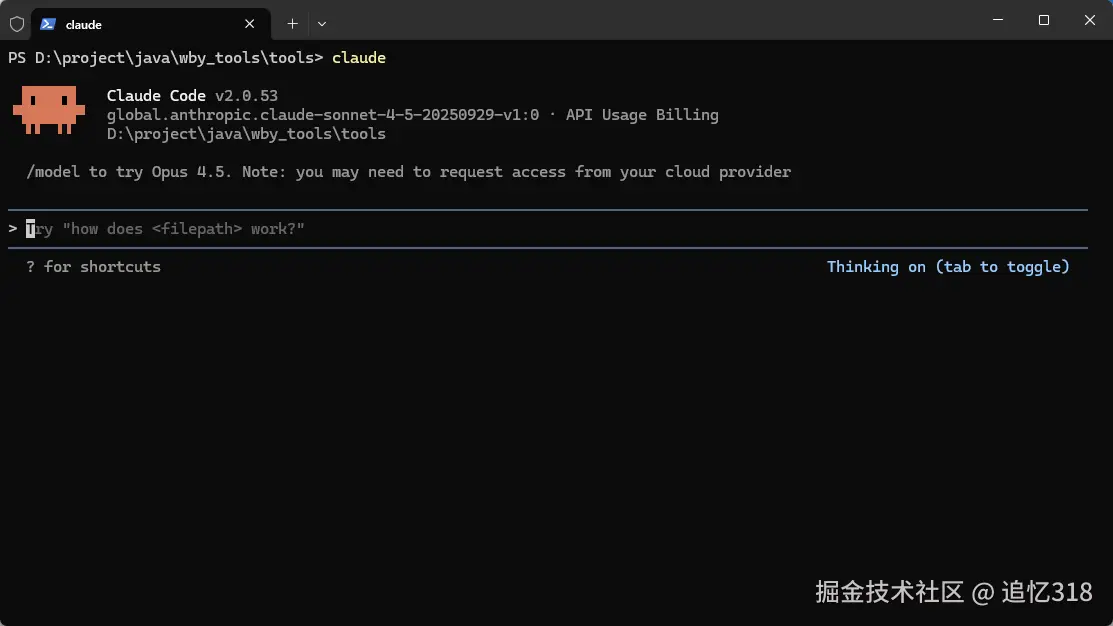Click the PowerShell icon on claude tab
Viewport: 1113px width, 626px height.
[48, 23]
